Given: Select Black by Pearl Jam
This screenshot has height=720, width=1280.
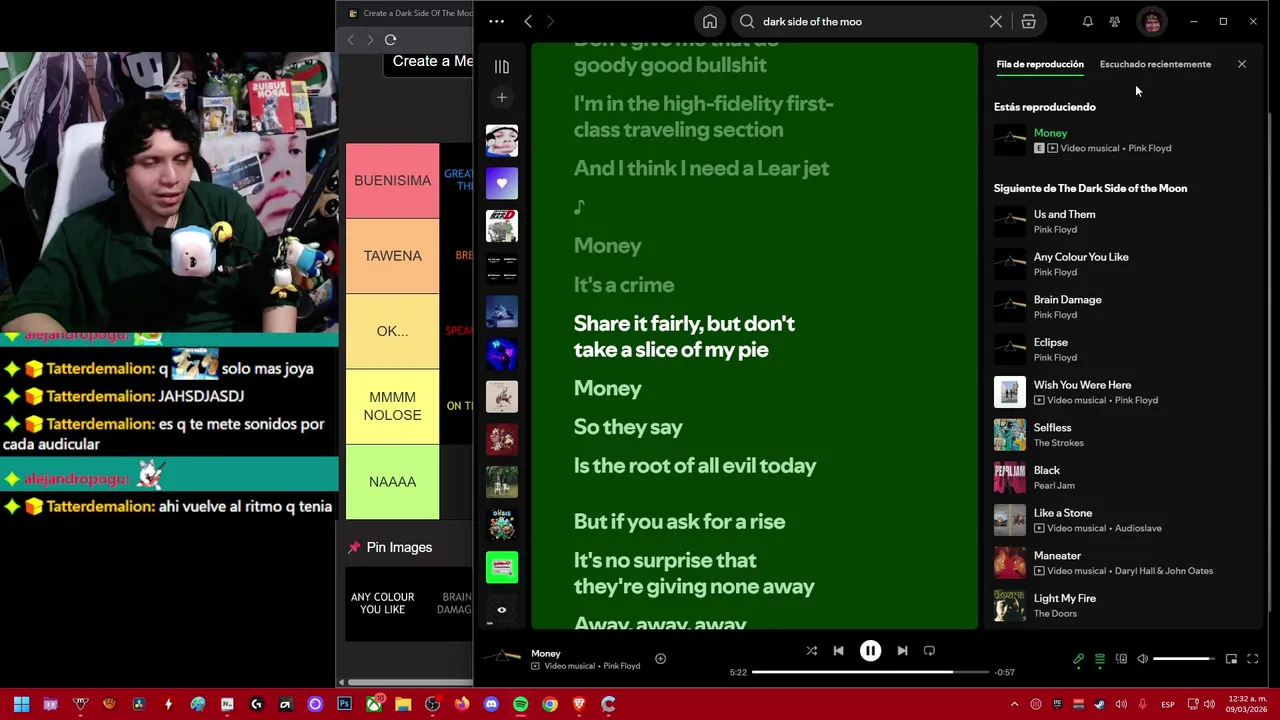Looking at the screenshot, I should 1120,477.
